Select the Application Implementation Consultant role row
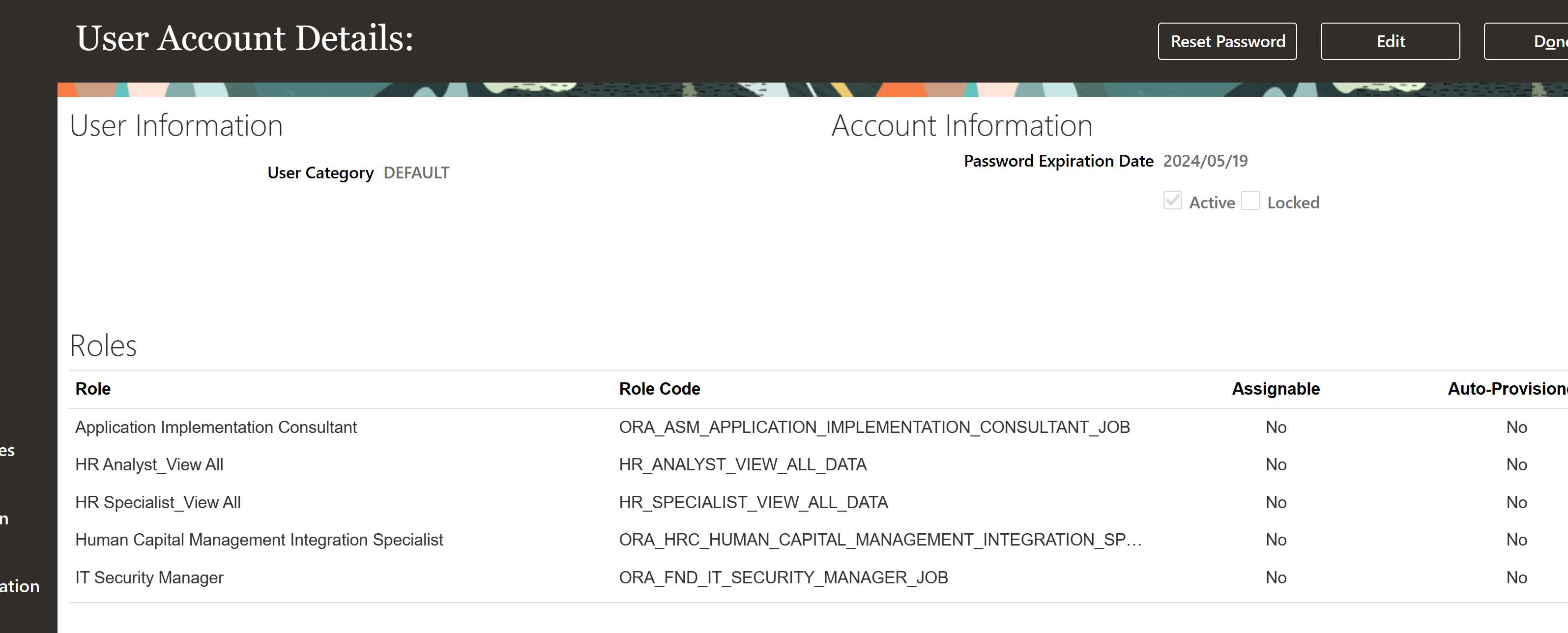The width and height of the screenshot is (1568, 633). [216, 427]
